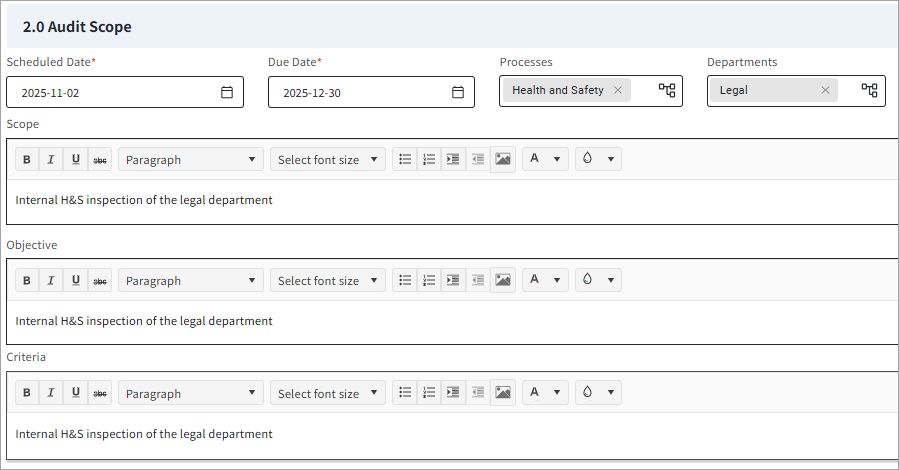899x470 pixels.
Task: Open Due Date calendar picker
Action: pyautogui.click(x=458, y=92)
